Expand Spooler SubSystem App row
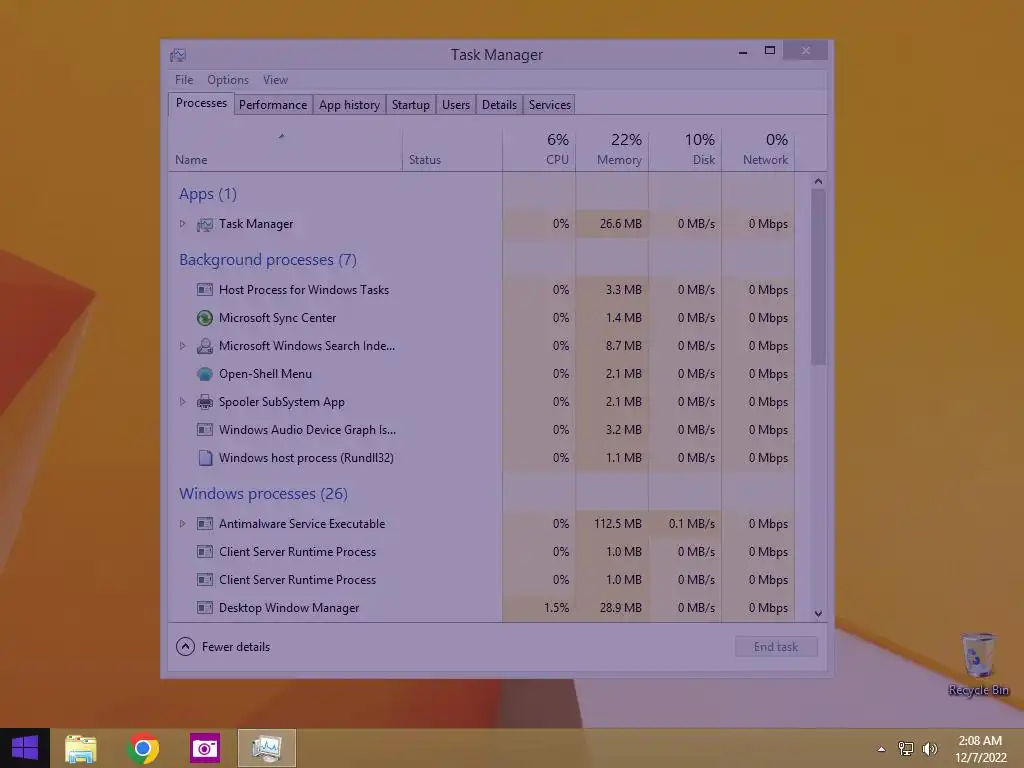This screenshot has height=768, width=1024. coord(183,402)
